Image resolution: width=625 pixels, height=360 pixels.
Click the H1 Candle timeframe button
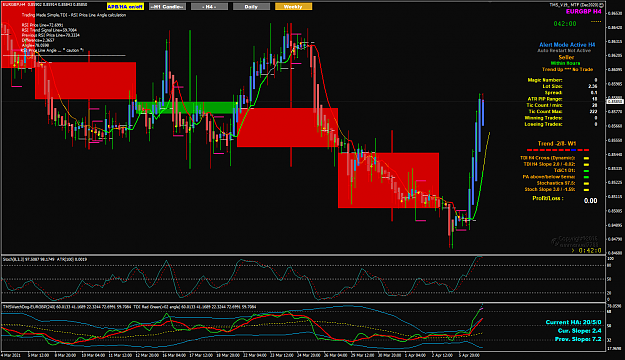[x=167, y=7]
